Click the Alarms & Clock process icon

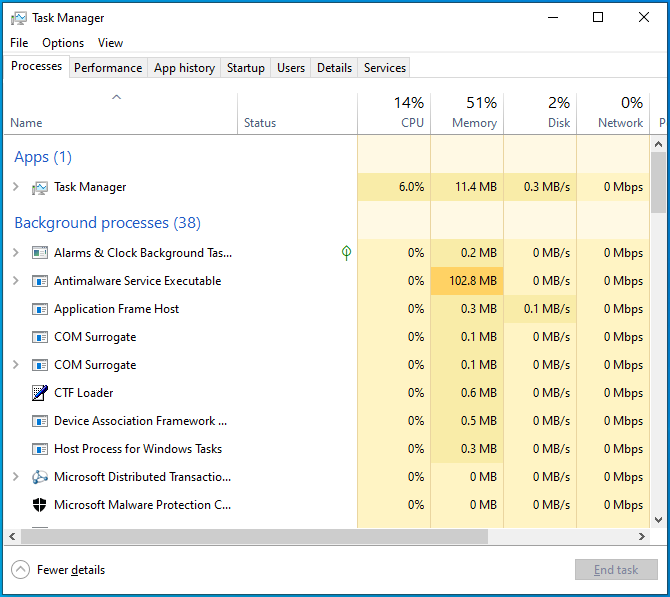40,253
